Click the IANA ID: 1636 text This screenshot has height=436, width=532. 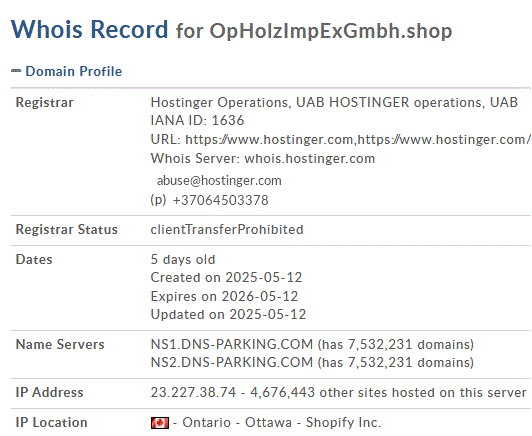[197, 120]
